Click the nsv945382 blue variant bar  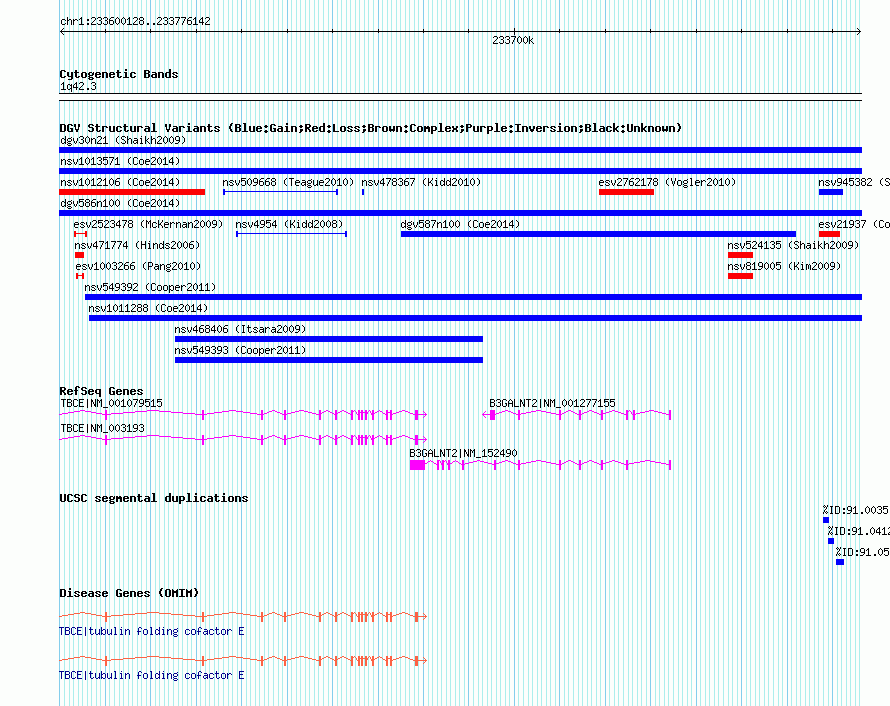click(x=830, y=192)
